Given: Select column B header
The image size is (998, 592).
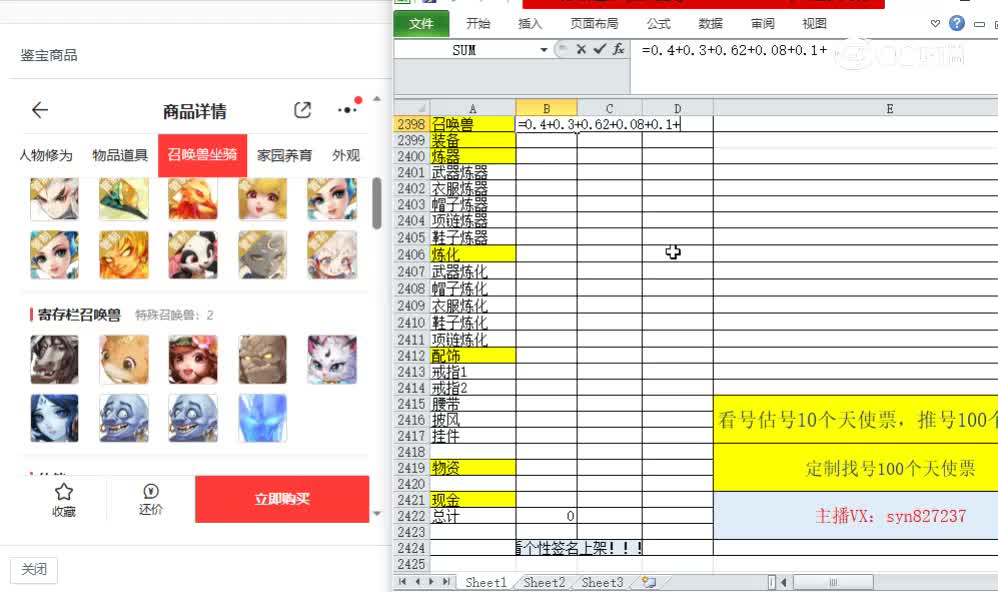Looking at the screenshot, I should 546,108.
